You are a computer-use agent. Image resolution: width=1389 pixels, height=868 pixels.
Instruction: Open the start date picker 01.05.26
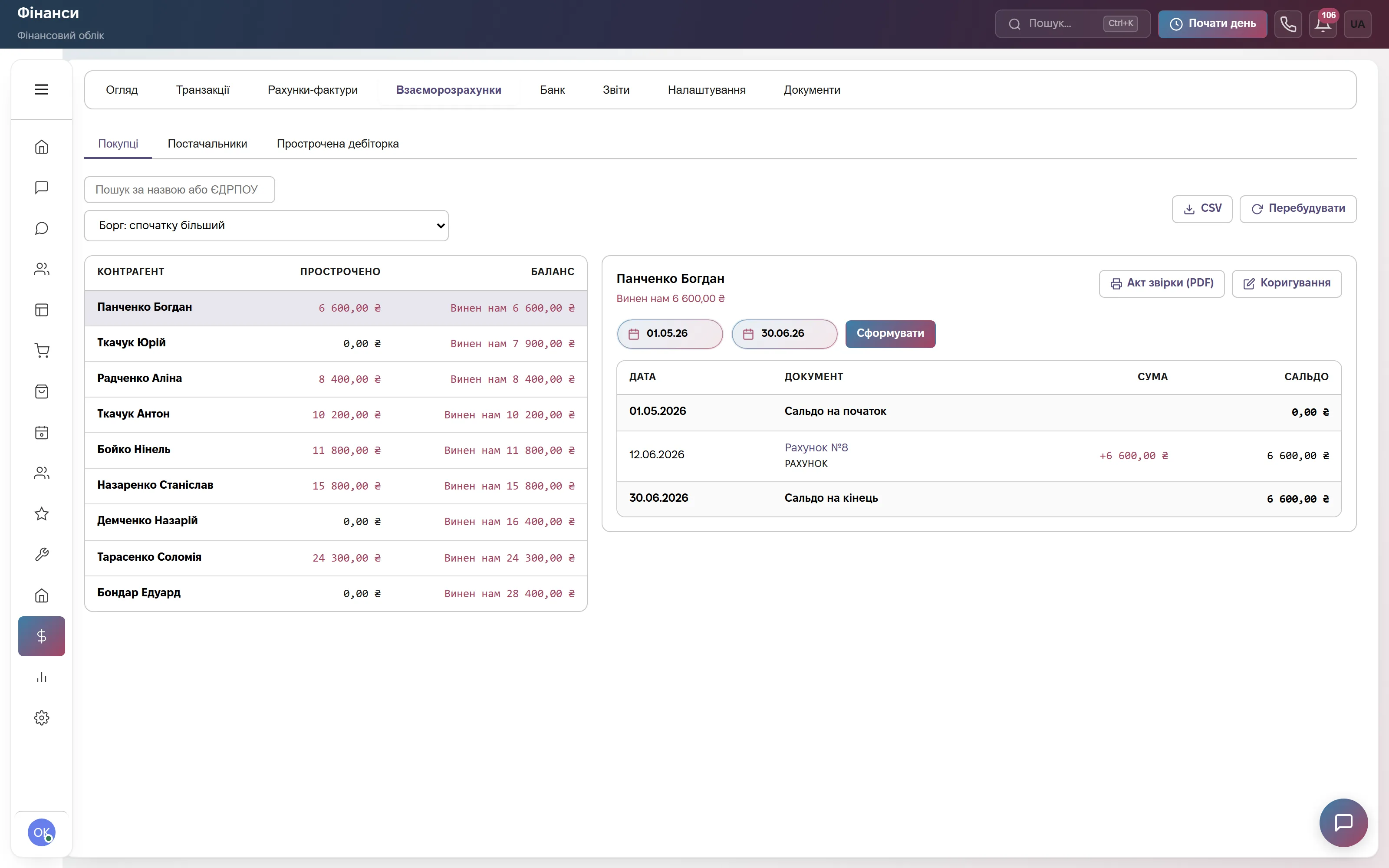[670, 334]
